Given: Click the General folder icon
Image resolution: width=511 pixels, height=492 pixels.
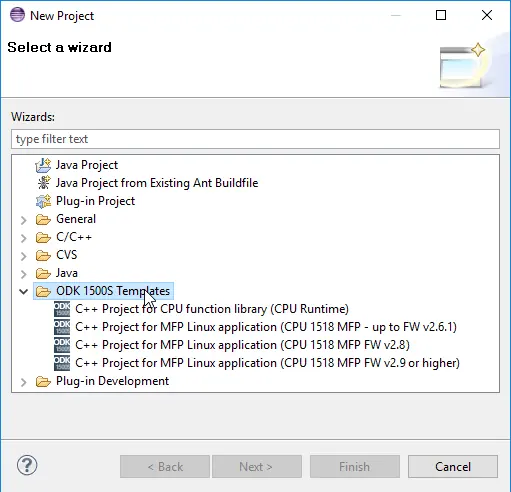Looking at the screenshot, I should point(43,219).
